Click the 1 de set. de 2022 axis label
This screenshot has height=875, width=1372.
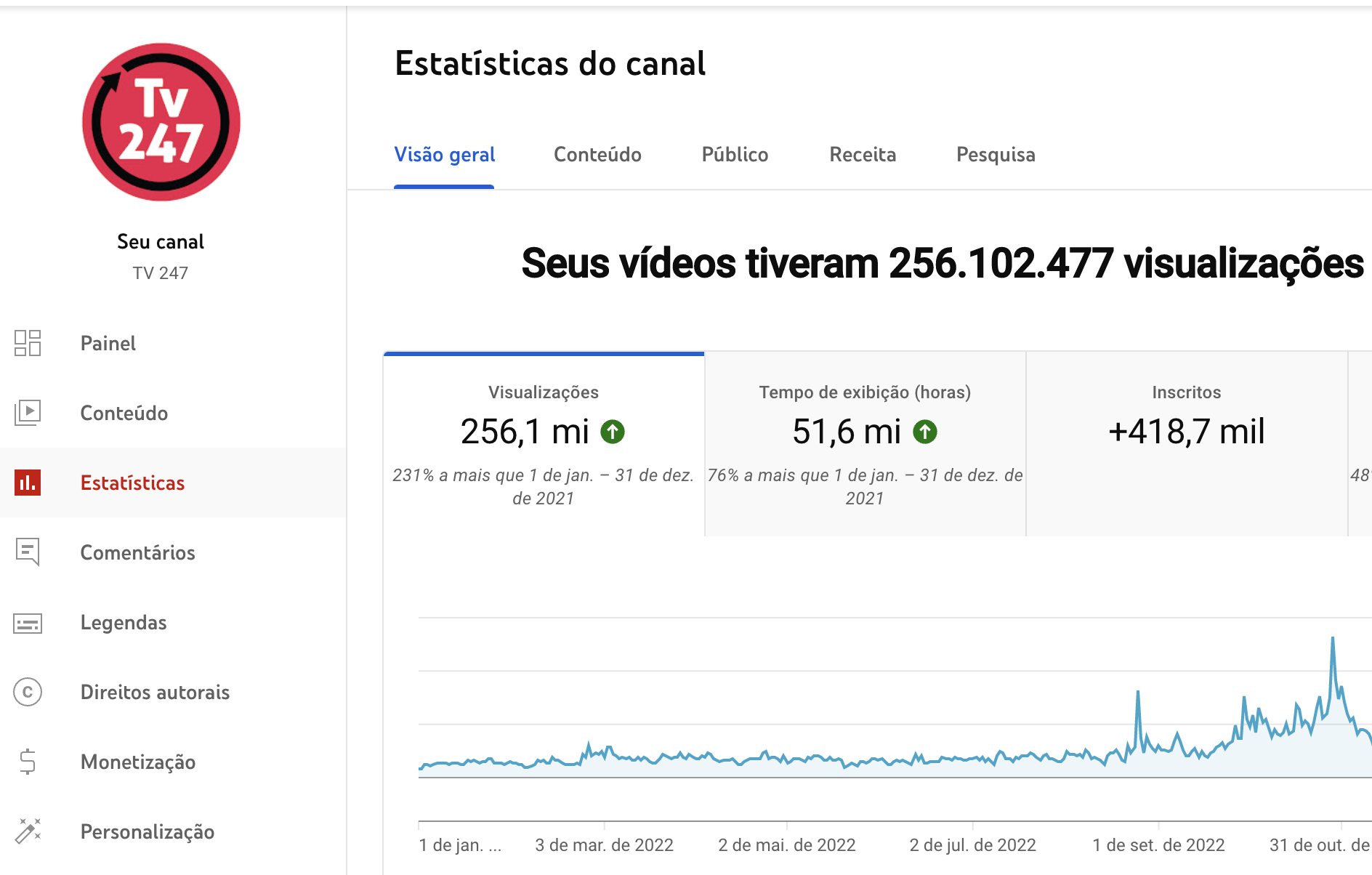tap(1158, 844)
